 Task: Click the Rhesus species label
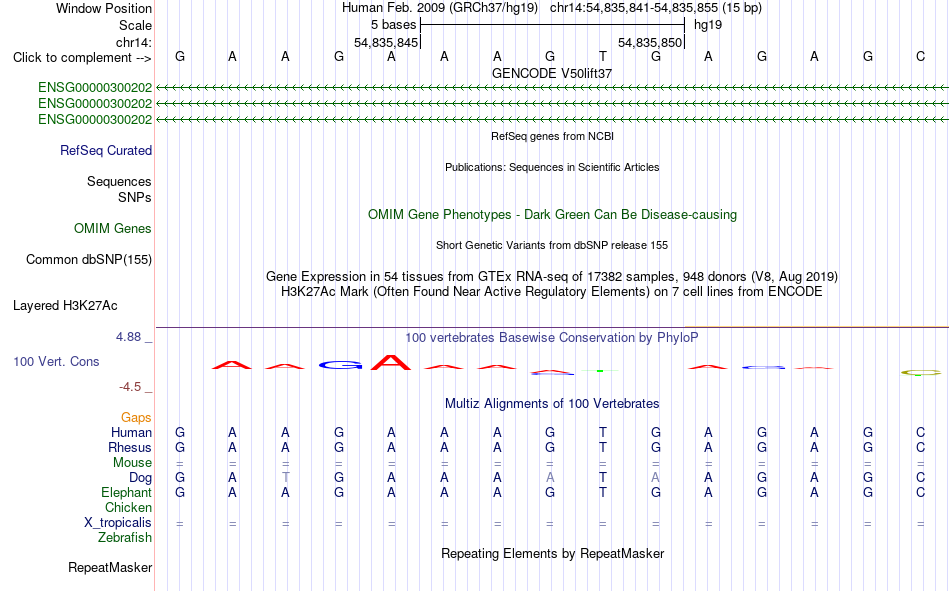pyautogui.click(x=130, y=447)
